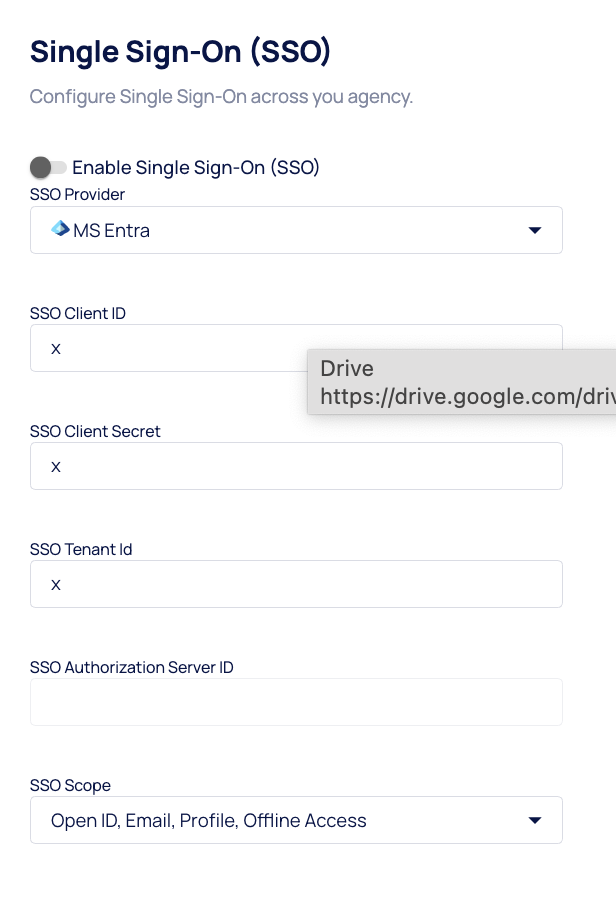
Task: Select the SSO Tenant Id input
Action: pyautogui.click(x=296, y=584)
